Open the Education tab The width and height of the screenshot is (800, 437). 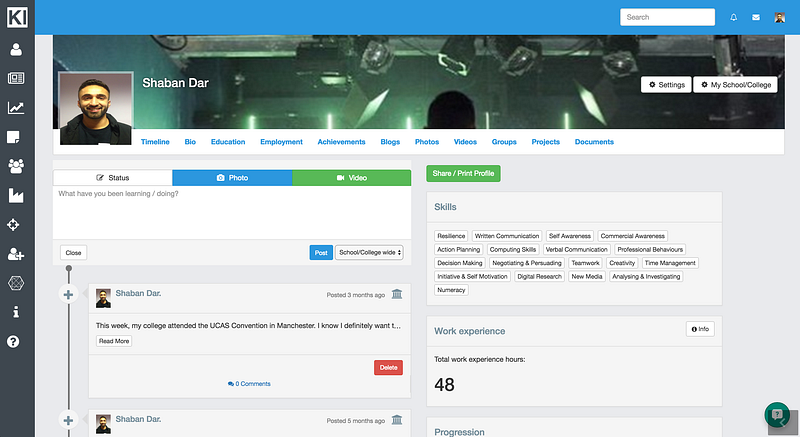coord(228,142)
